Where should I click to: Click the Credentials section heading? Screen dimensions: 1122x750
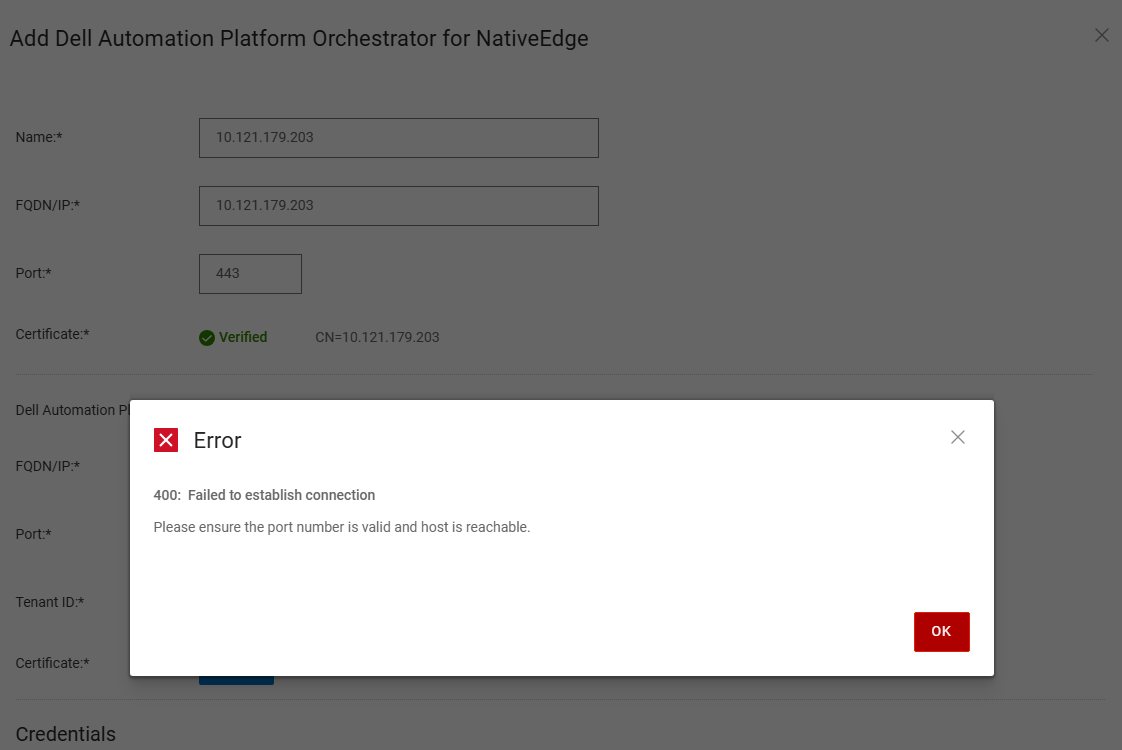pos(65,734)
